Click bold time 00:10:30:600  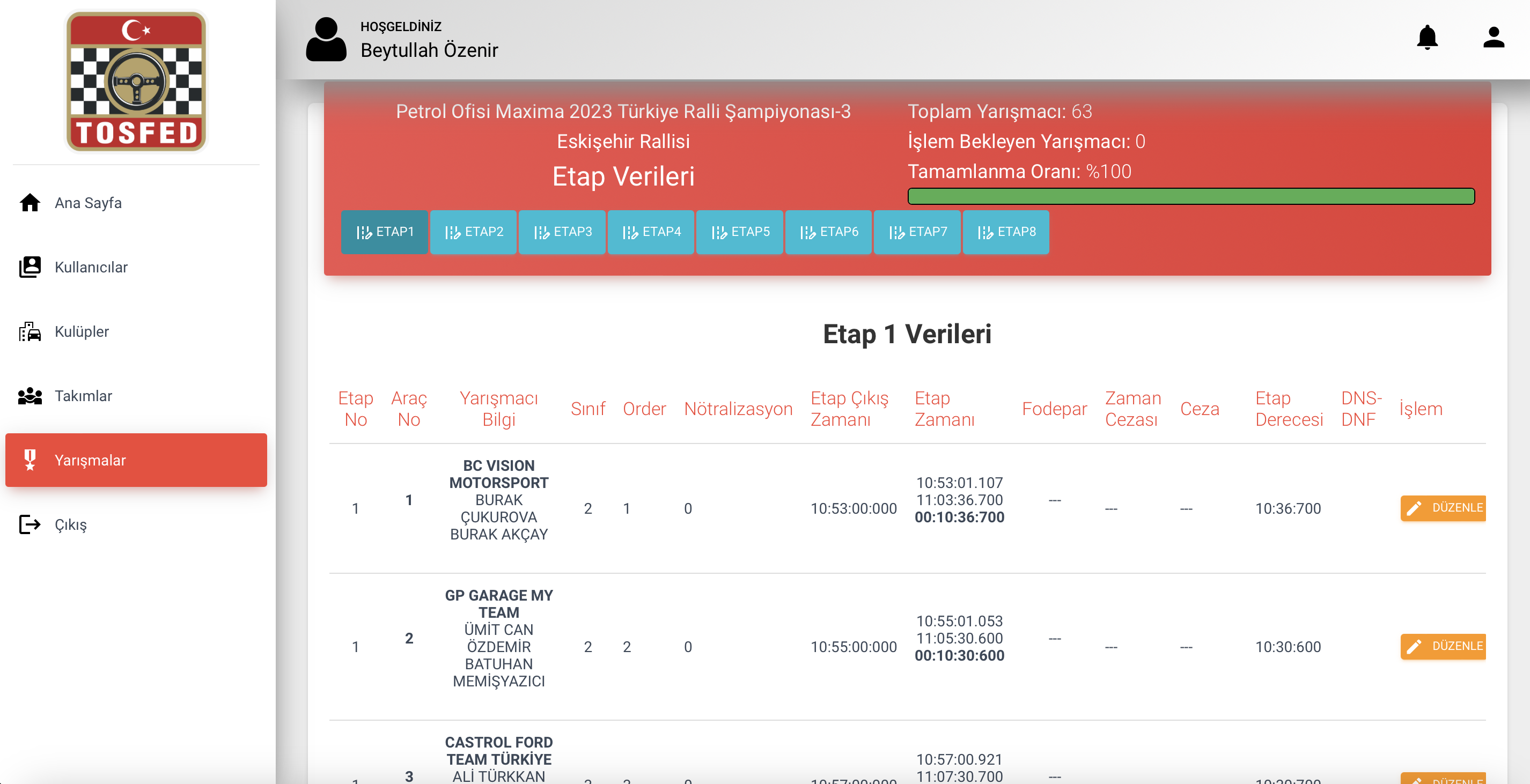pyautogui.click(x=959, y=655)
